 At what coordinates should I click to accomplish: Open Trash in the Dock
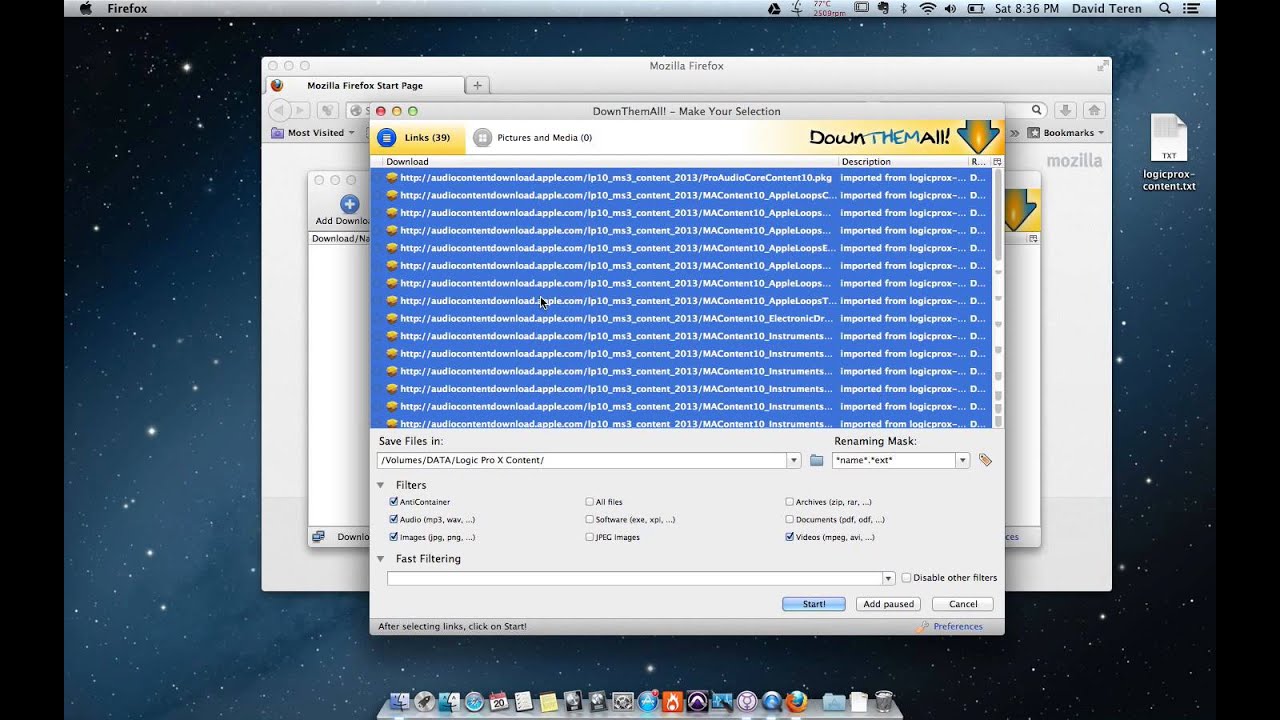884,702
